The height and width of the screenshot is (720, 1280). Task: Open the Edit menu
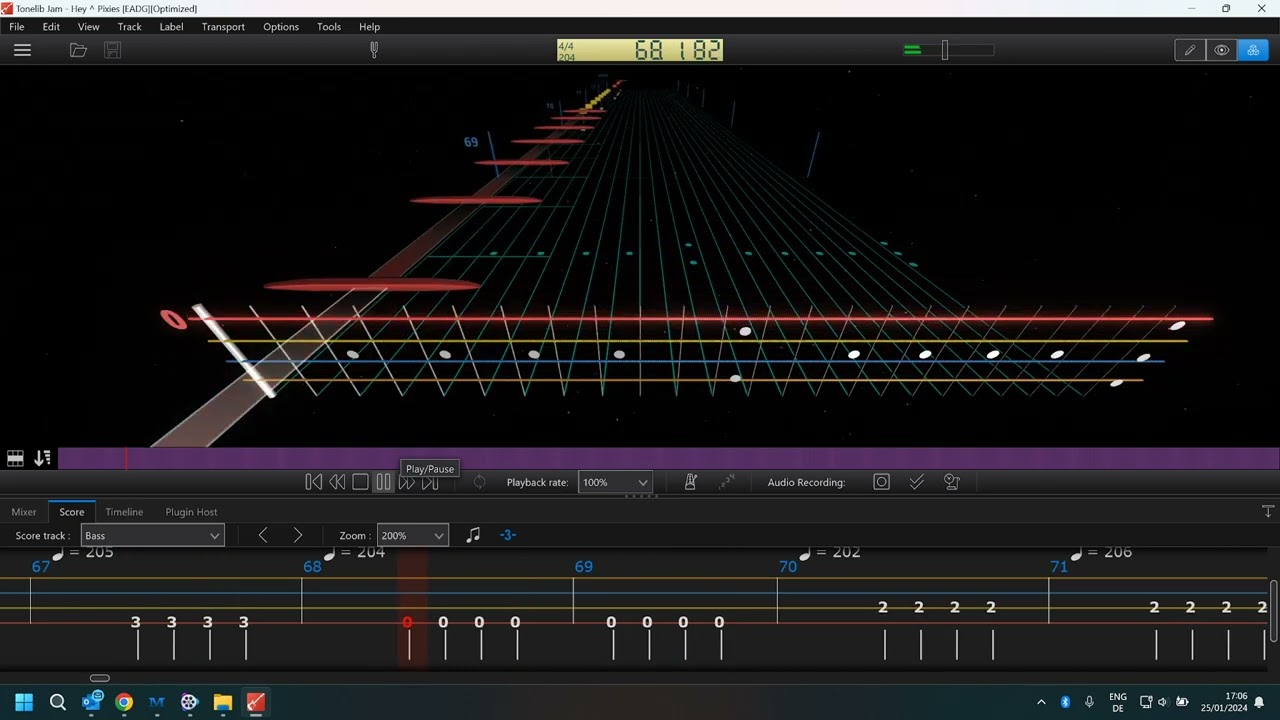pos(51,27)
